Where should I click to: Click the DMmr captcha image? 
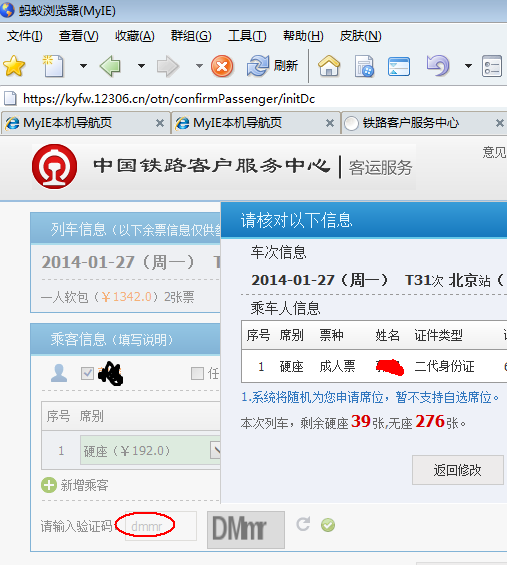[x=246, y=530]
